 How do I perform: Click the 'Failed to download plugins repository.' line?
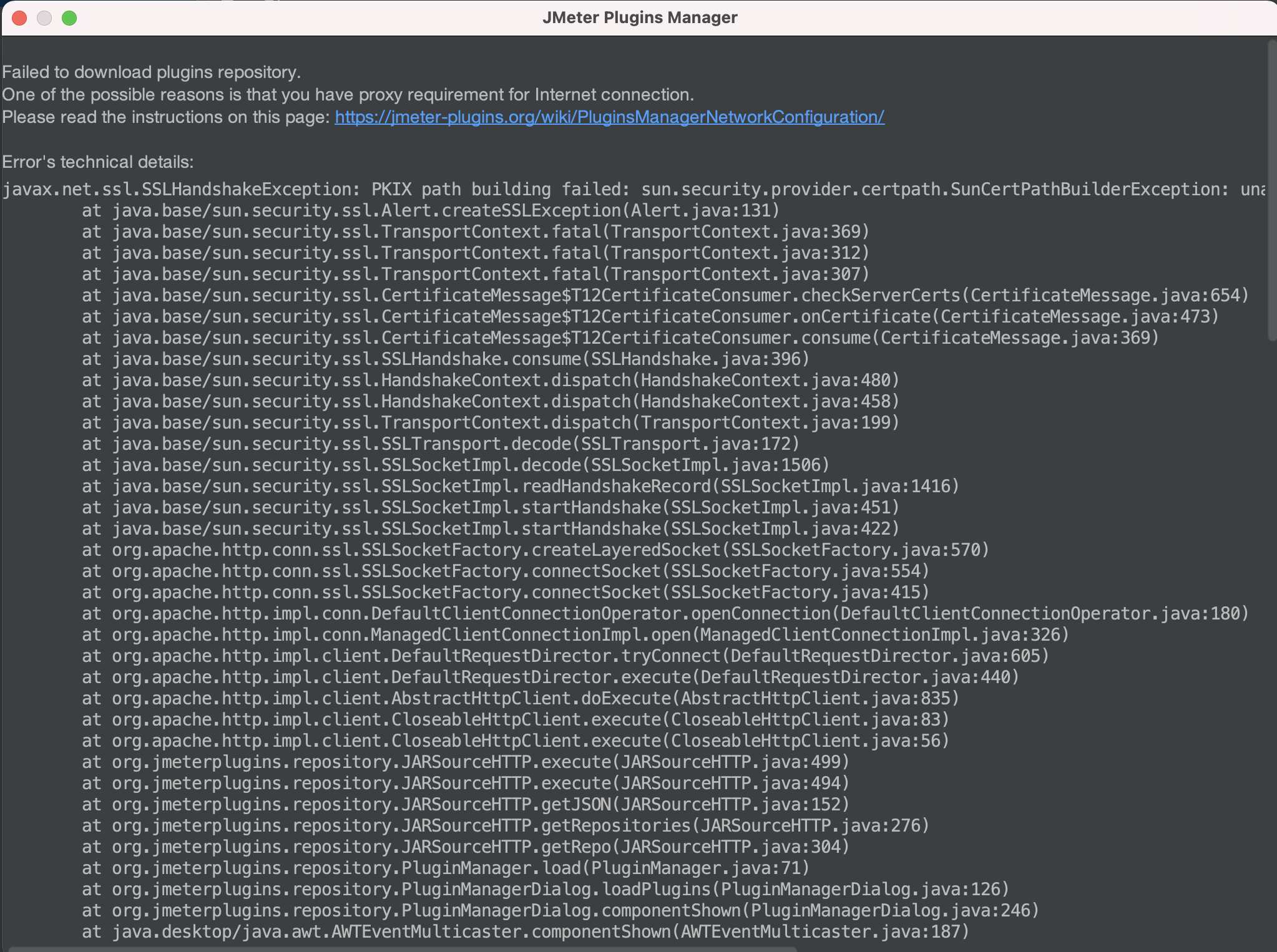click(152, 72)
